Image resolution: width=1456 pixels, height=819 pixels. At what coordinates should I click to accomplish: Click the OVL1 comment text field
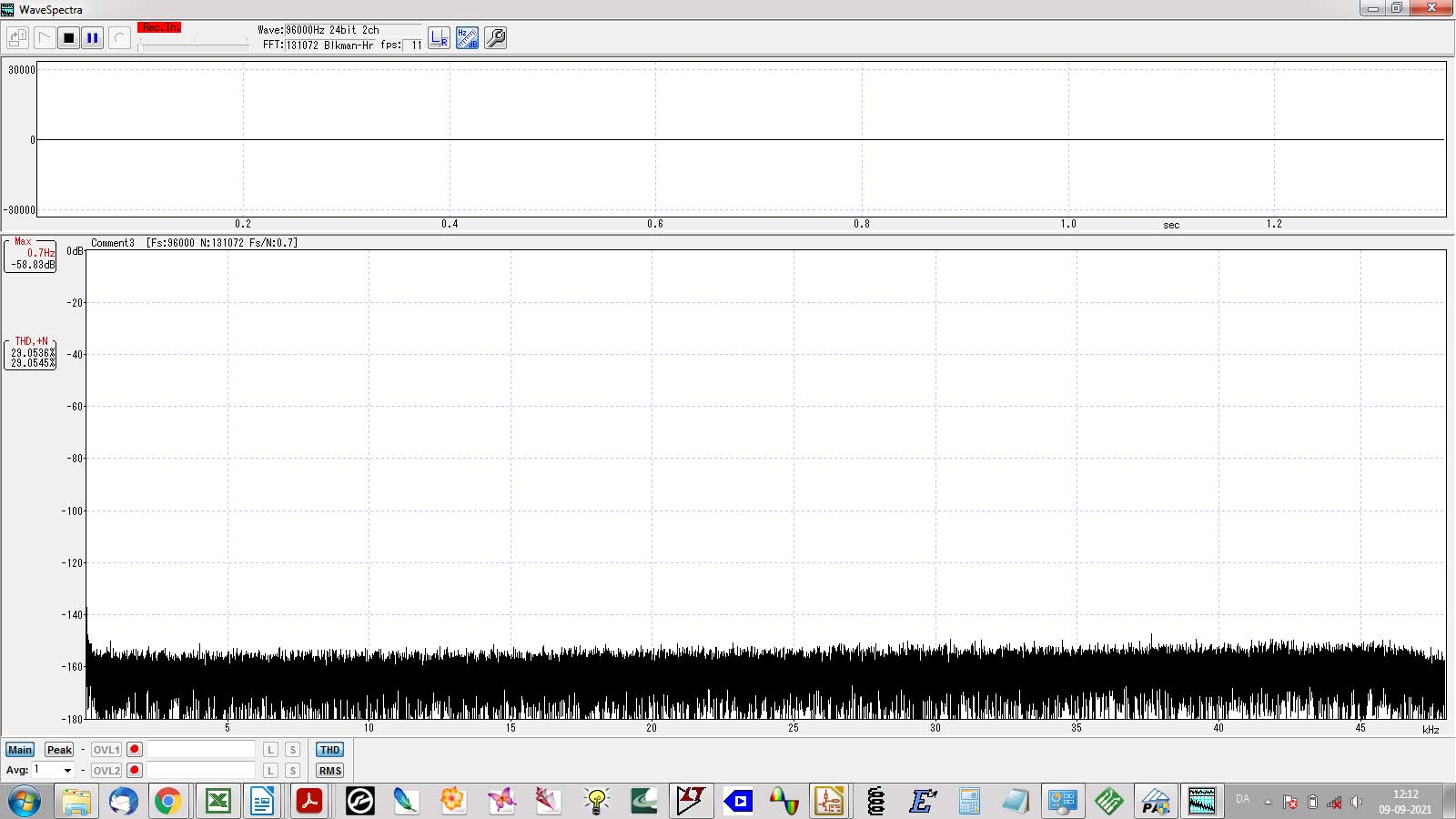201,750
